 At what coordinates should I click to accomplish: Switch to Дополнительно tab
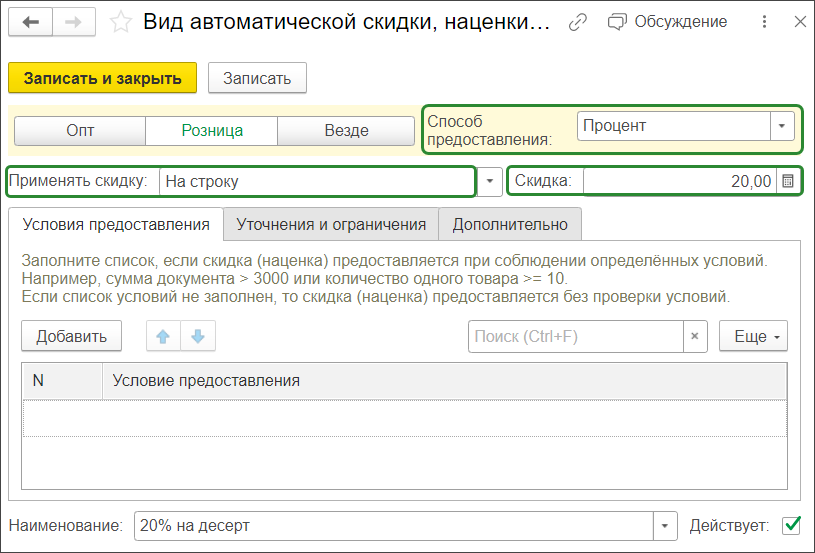pyautogui.click(x=510, y=225)
